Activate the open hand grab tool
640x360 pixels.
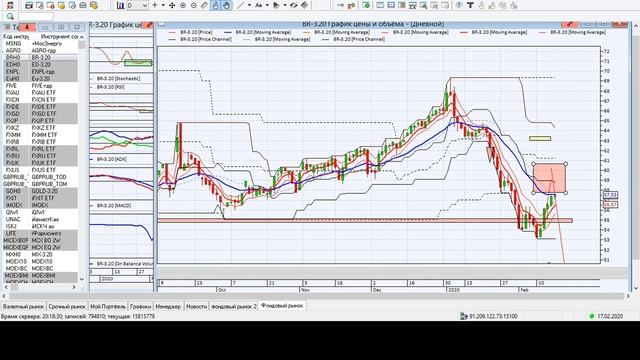227,5
